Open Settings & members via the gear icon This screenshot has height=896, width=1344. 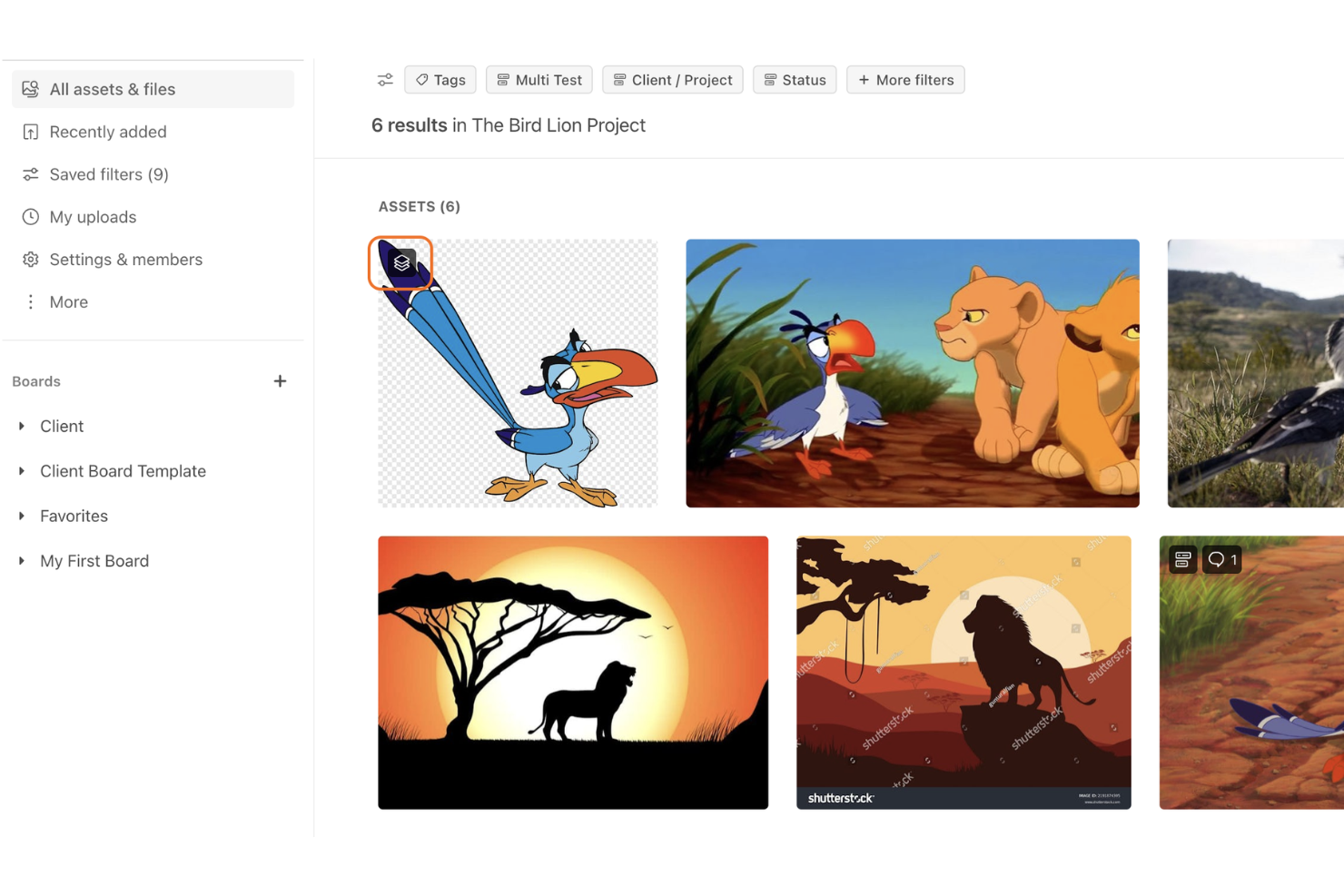pyautogui.click(x=30, y=259)
